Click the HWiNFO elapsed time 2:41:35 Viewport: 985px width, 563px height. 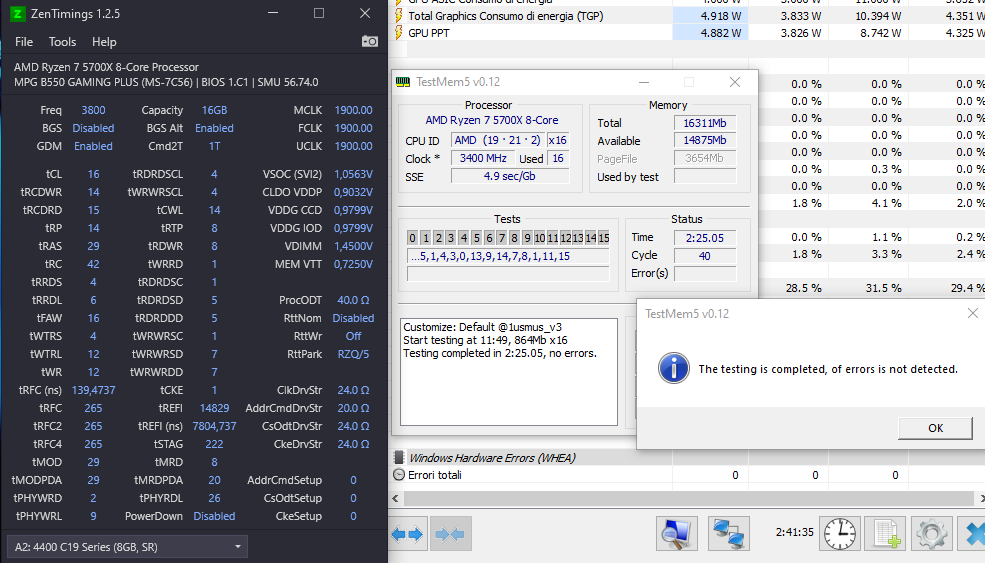[x=795, y=532]
